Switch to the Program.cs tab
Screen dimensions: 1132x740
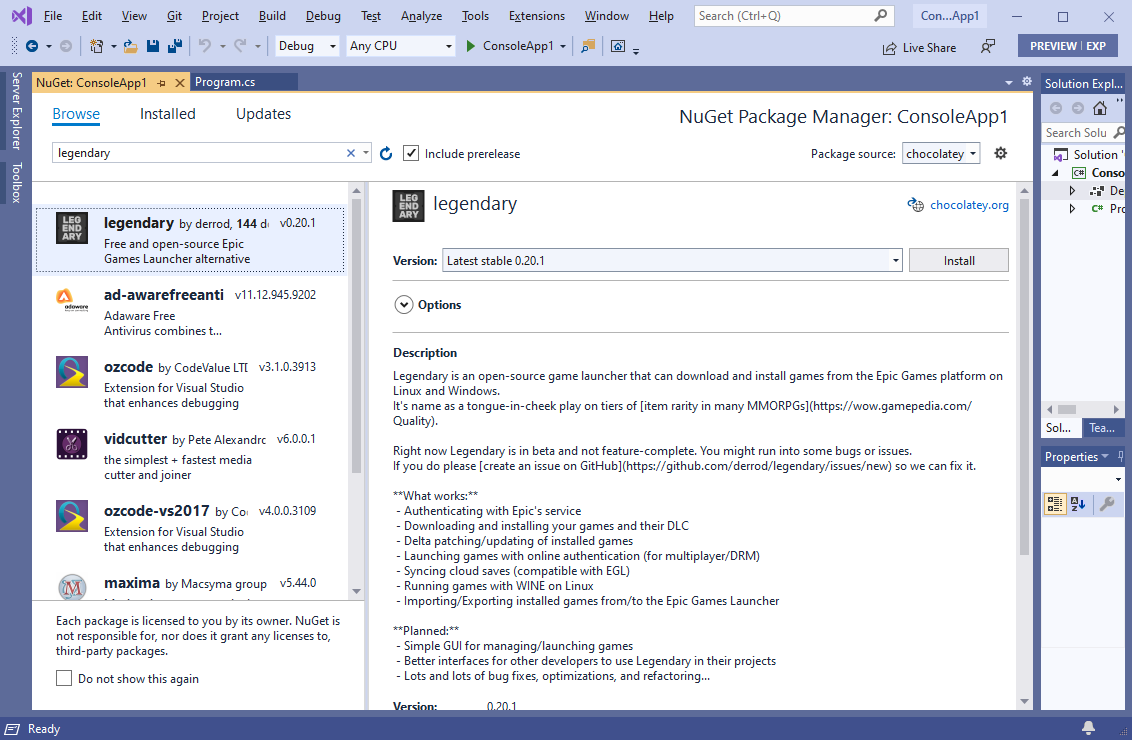point(225,82)
